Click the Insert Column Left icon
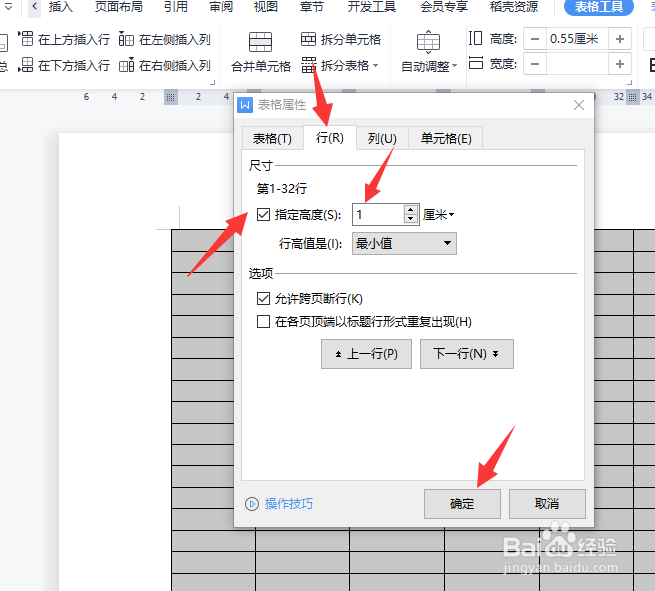The width and height of the screenshot is (655, 591). point(126,39)
